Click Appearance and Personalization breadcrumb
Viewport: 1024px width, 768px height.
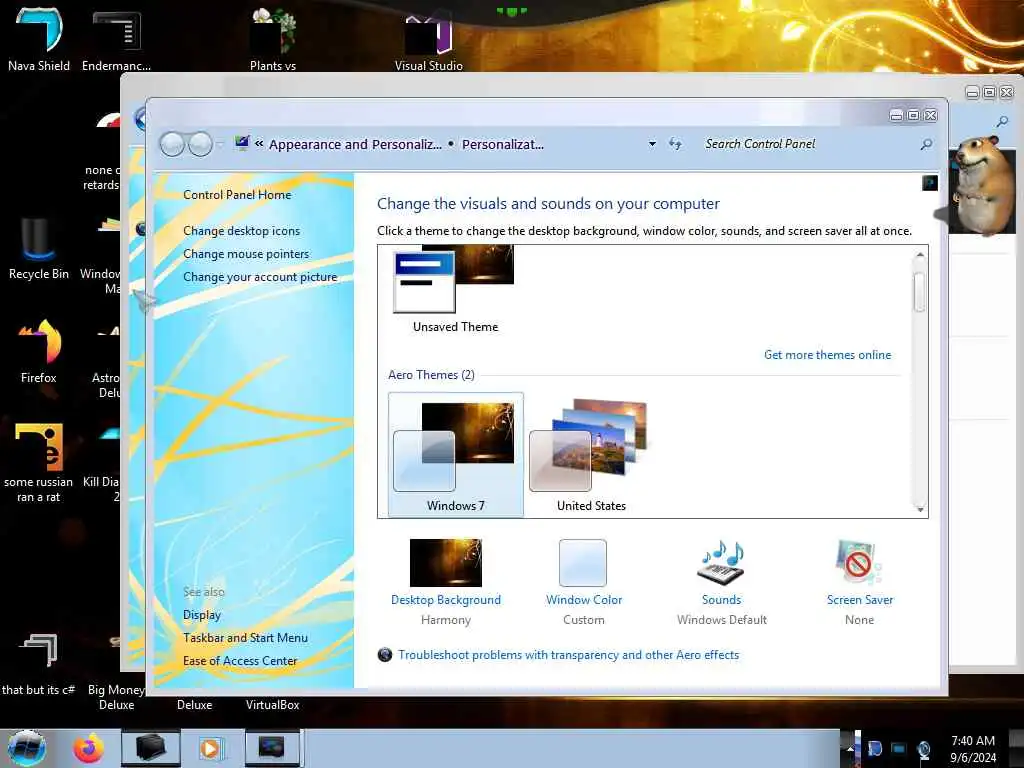pyautogui.click(x=355, y=144)
